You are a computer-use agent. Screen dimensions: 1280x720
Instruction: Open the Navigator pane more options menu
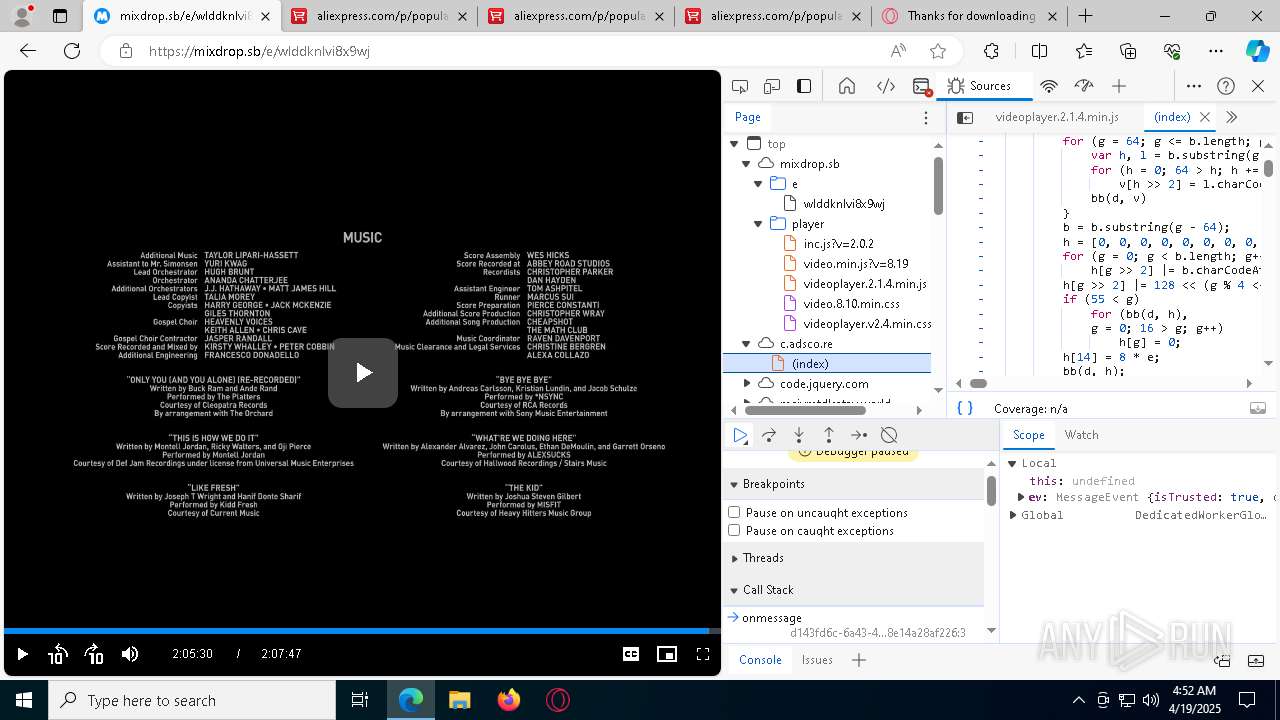(x=926, y=117)
